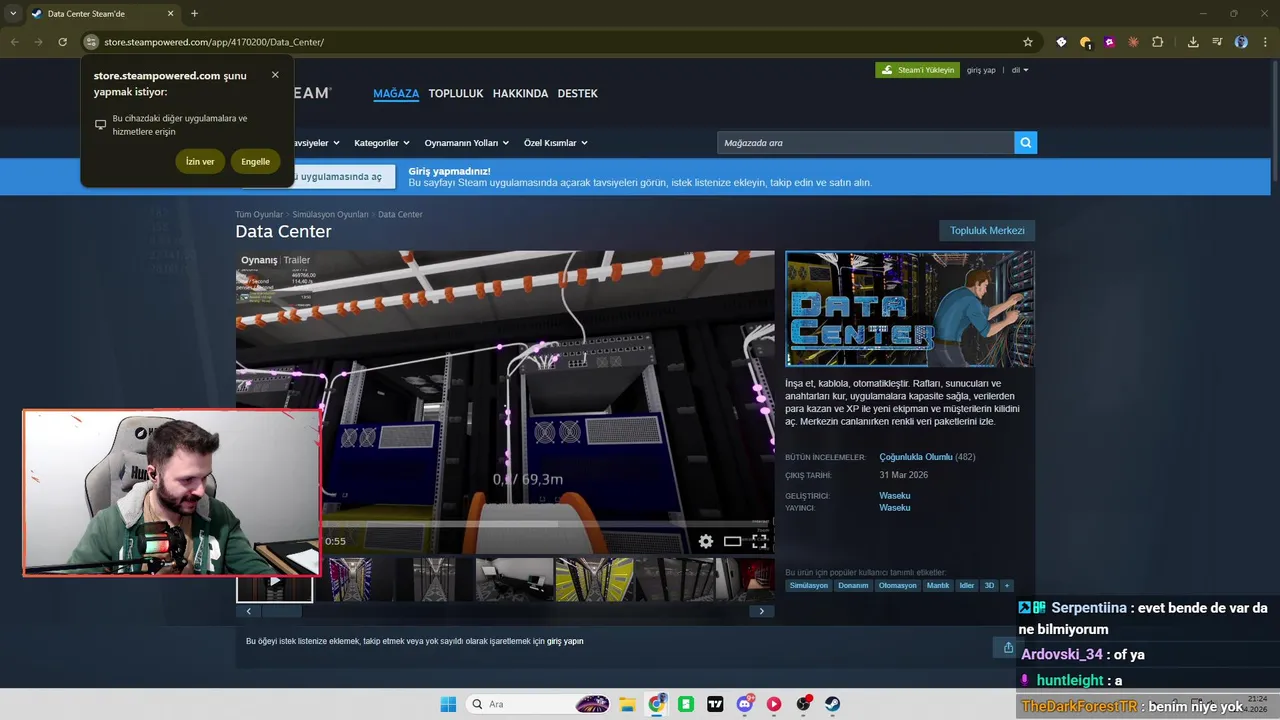1280x720 pixels.
Task: Open Discord from the taskbar
Action: pyautogui.click(x=745, y=704)
